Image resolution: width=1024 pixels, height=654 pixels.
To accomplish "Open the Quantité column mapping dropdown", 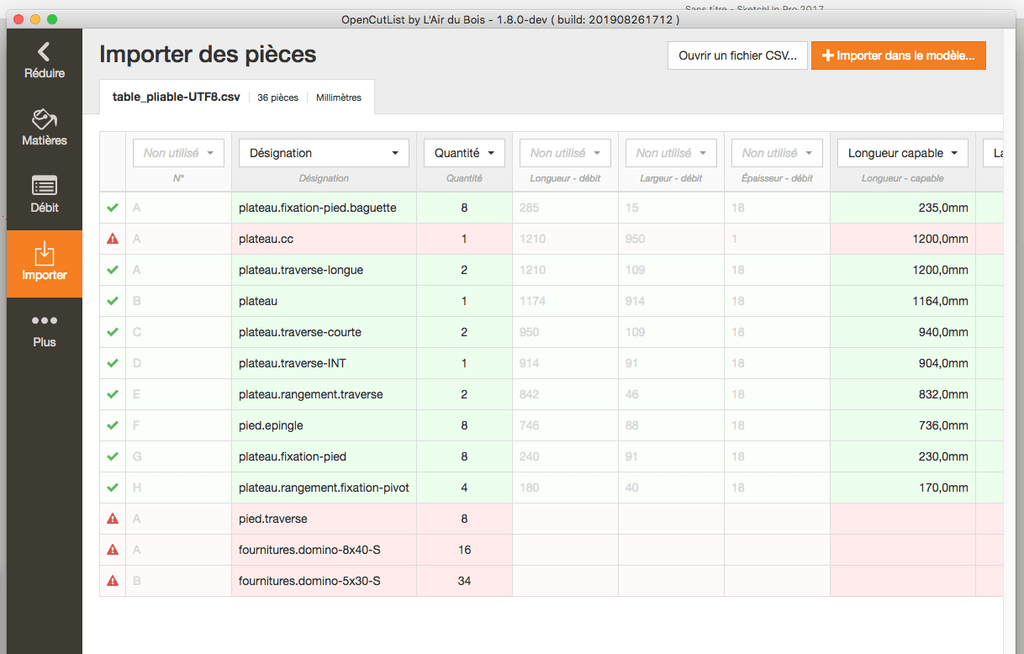I will [x=464, y=153].
